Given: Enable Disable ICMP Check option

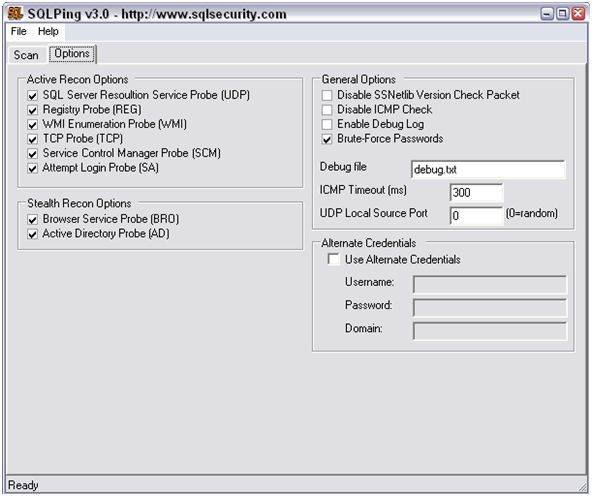Looking at the screenshot, I should (327, 110).
